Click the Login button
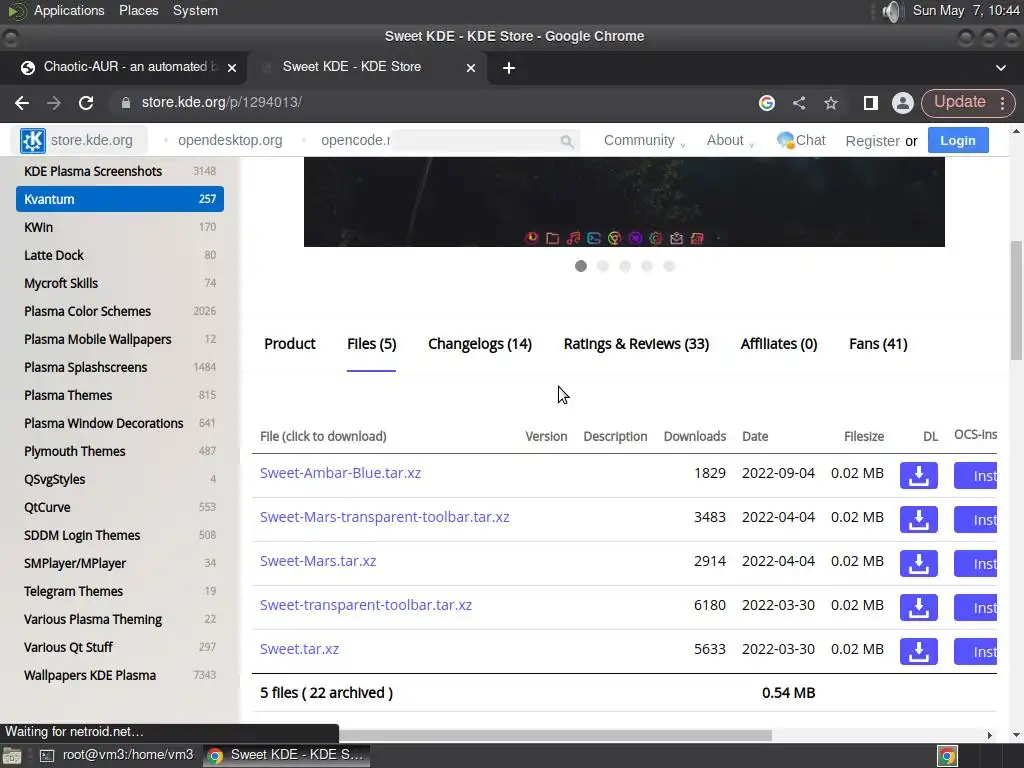The width and height of the screenshot is (1024, 768). (x=957, y=141)
